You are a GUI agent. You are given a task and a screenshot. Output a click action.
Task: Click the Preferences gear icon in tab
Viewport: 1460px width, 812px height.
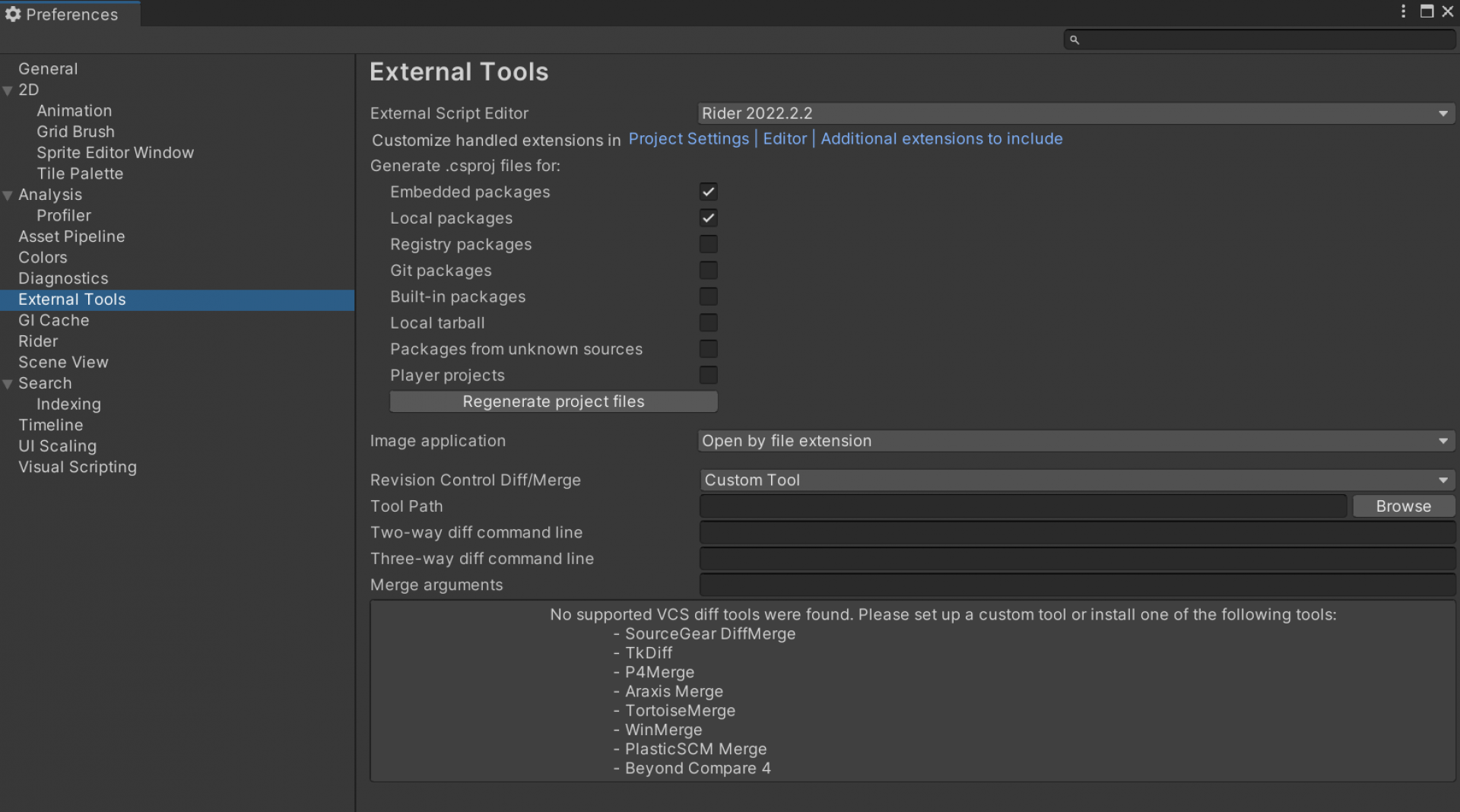click(13, 14)
